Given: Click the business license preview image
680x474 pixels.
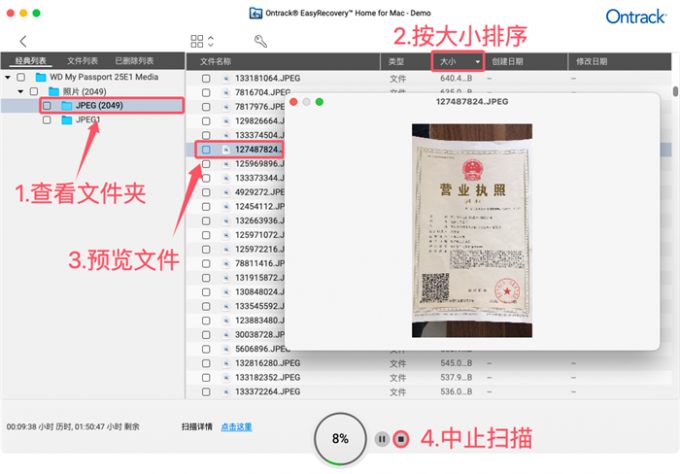Looking at the screenshot, I should 472,230.
